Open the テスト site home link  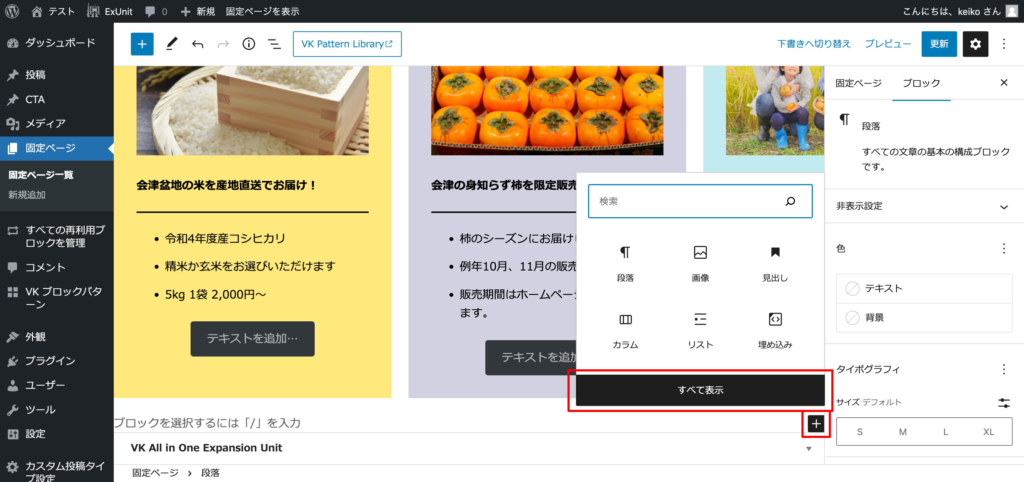[x=53, y=11]
